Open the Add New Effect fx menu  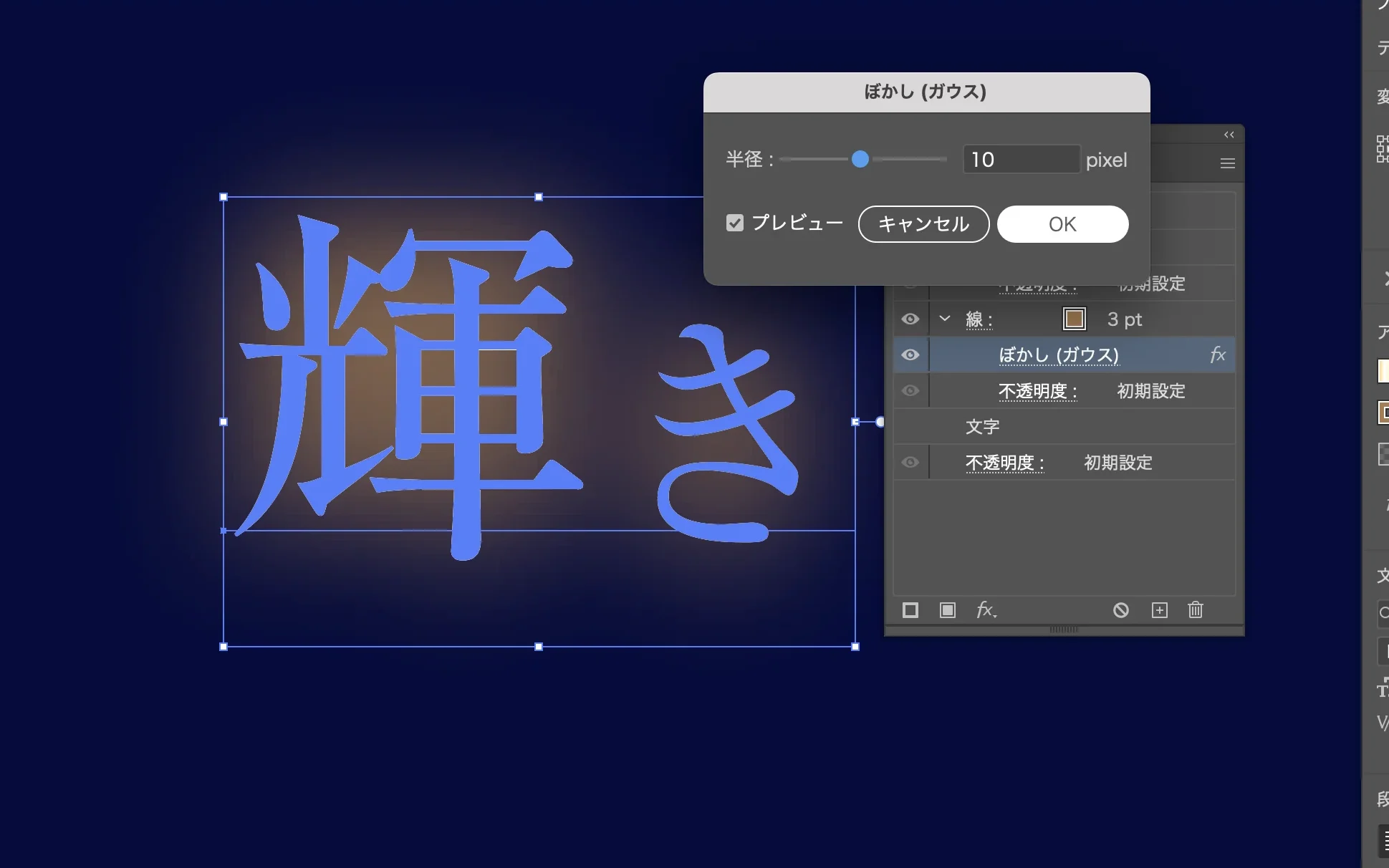coord(986,610)
